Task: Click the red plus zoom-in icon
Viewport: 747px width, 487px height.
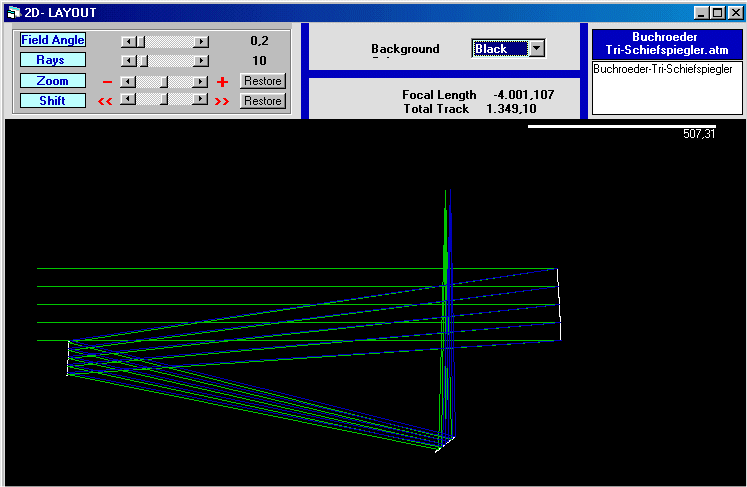Action: tap(222, 82)
